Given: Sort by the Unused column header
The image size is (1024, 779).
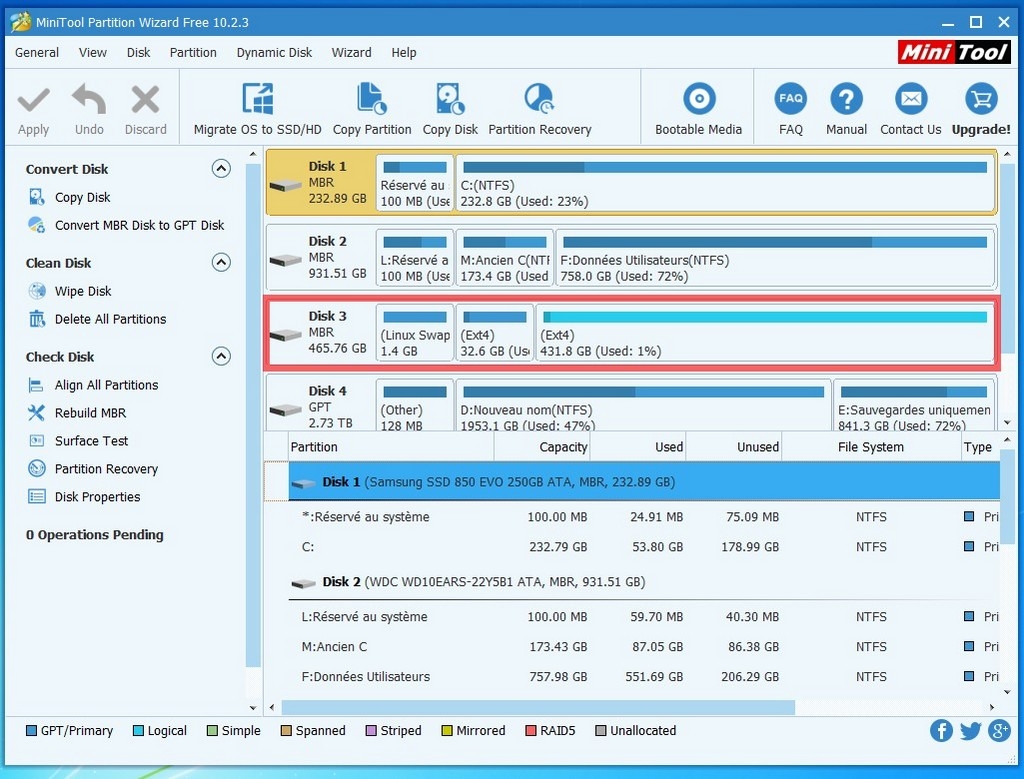Looking at the screenshot, I should pyautogui.click(x=734, y=447).
